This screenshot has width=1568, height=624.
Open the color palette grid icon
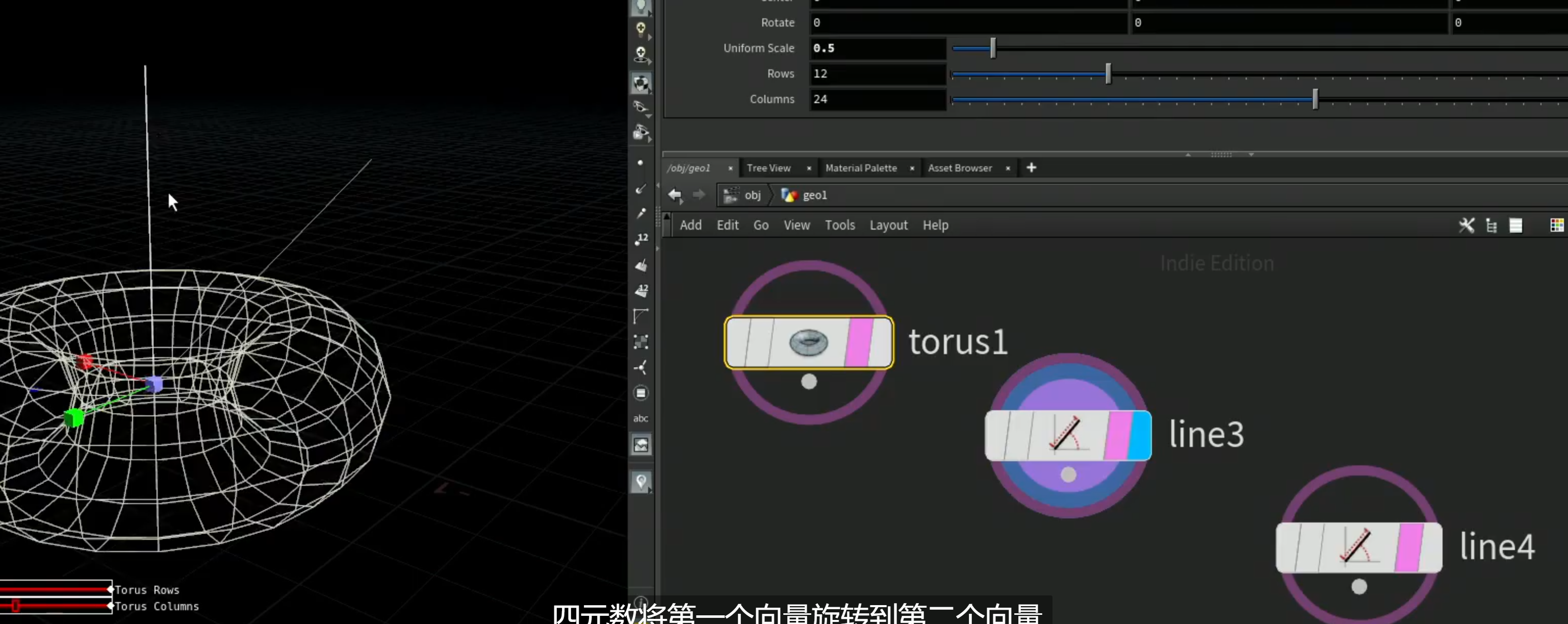pyautogui.click(x=1556, y=225)
